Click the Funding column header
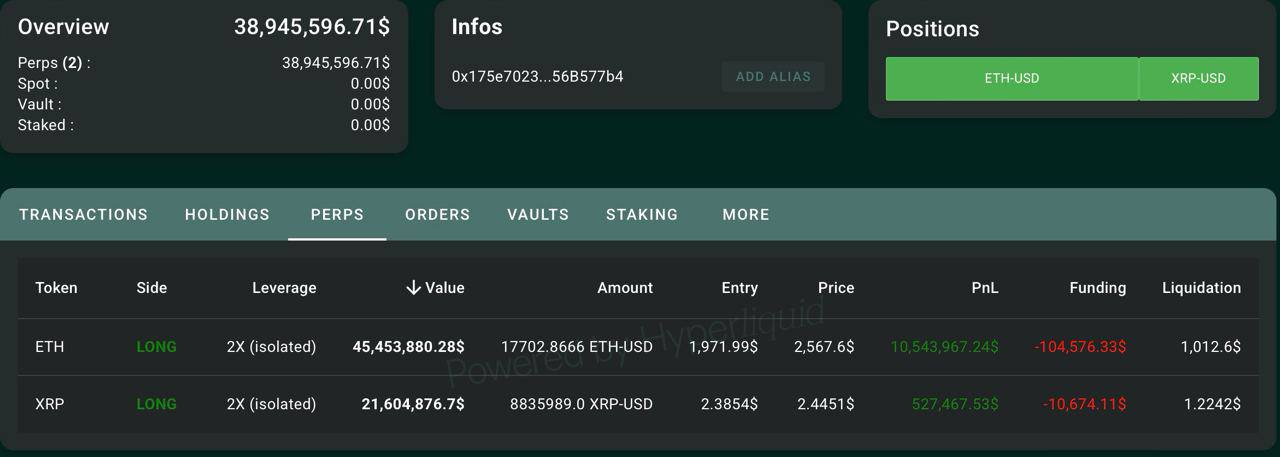 (x=1097, y=288)
